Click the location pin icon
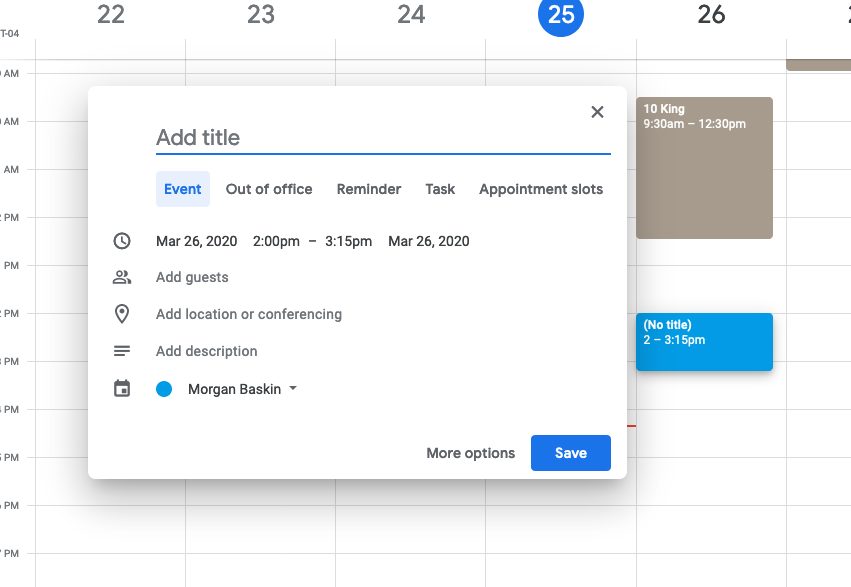Viewport: 851px width, 587px height. pyautogui.click(x=122, y=314)
